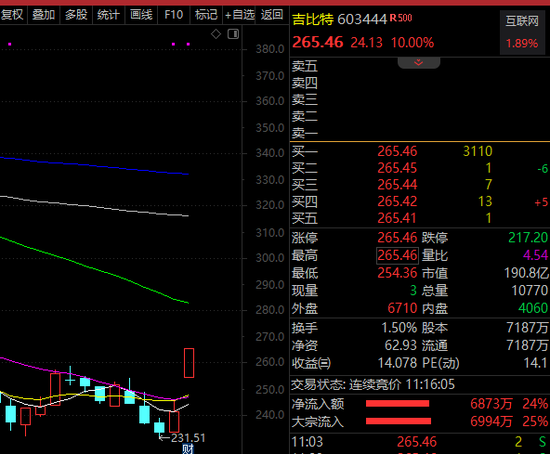Click the 标记 mark button

pos(206,15)
